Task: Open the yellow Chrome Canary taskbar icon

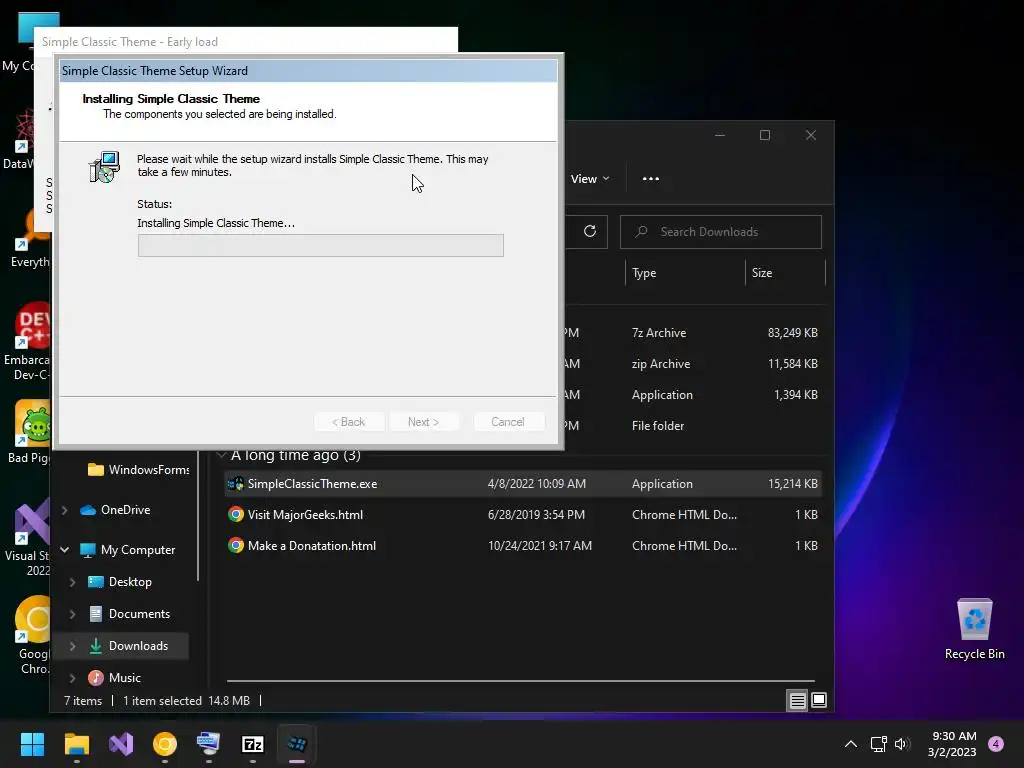Action: tap(165, 744)
